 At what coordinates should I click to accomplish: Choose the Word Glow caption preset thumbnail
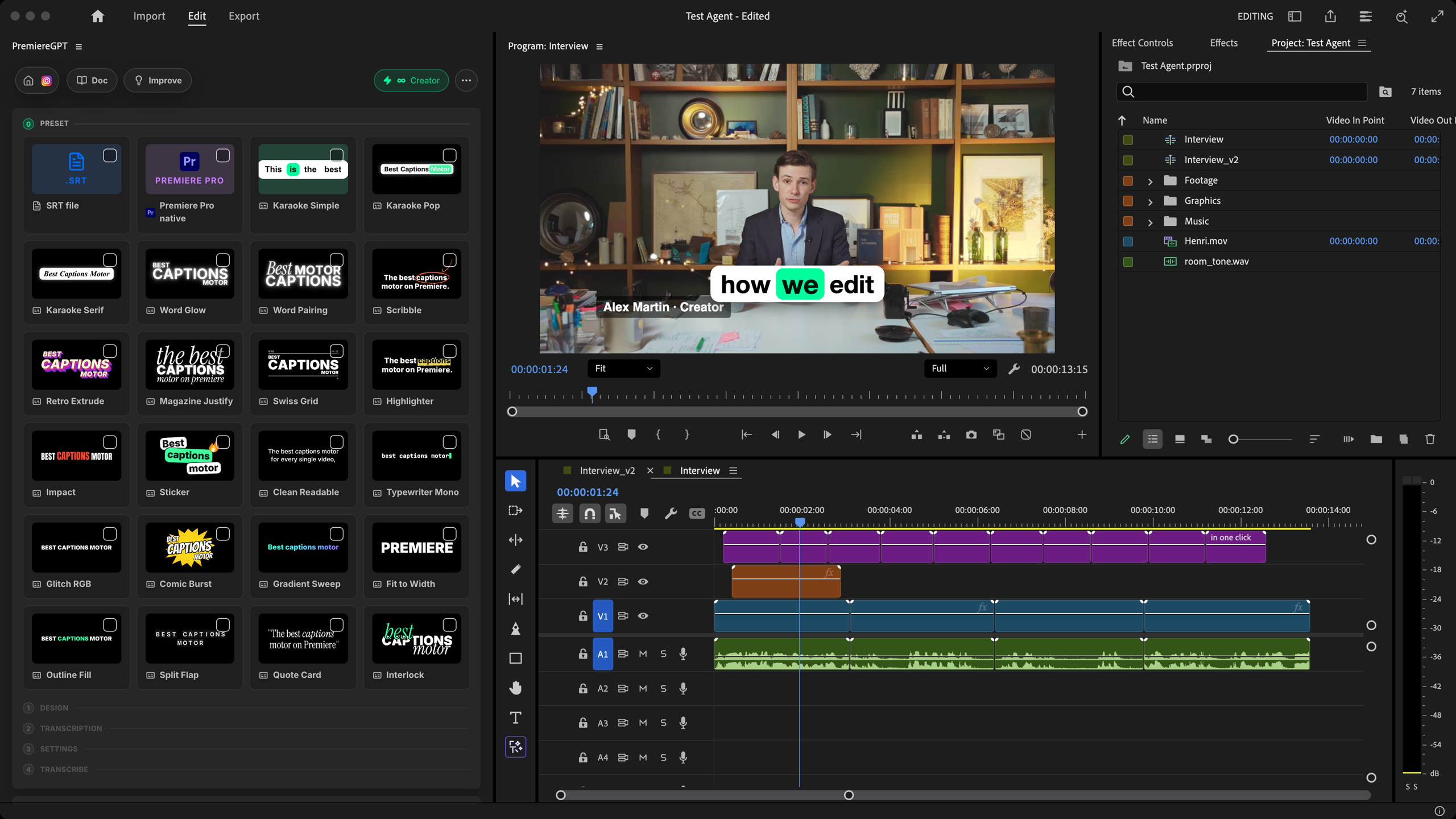tap(189, 274)
